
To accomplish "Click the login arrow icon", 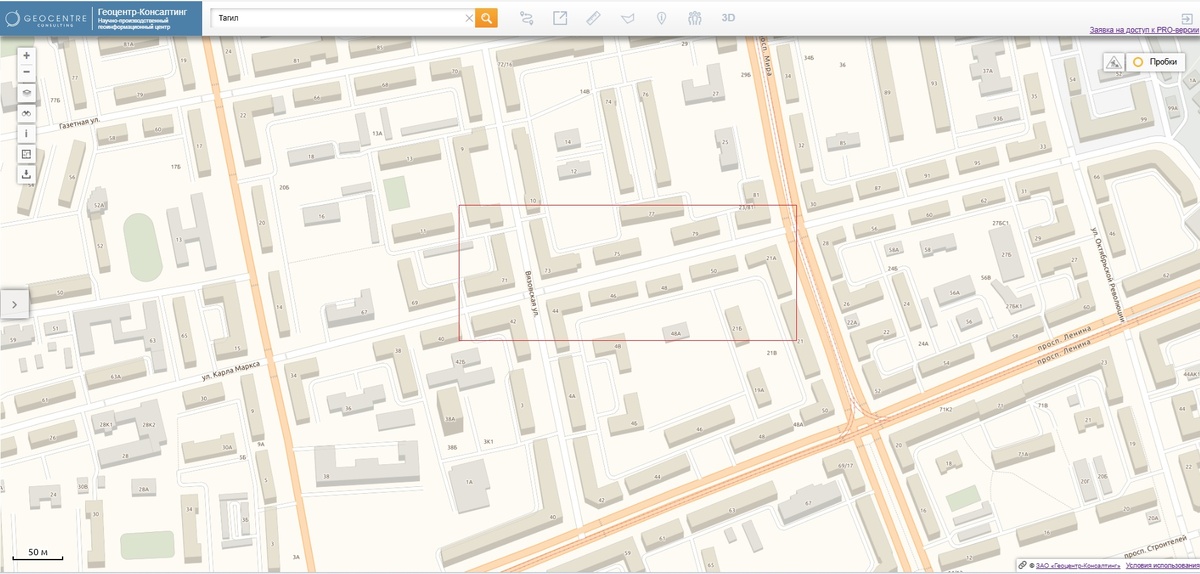I will (x=1186, y=18).
